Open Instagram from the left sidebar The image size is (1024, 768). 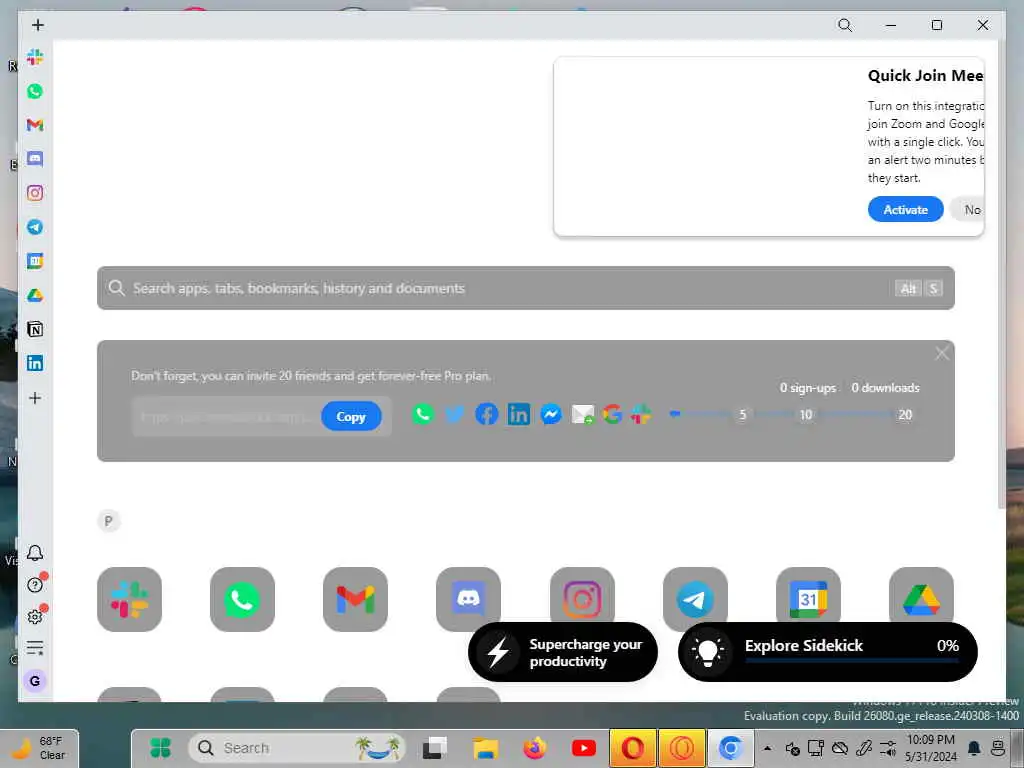pos(35,193)
